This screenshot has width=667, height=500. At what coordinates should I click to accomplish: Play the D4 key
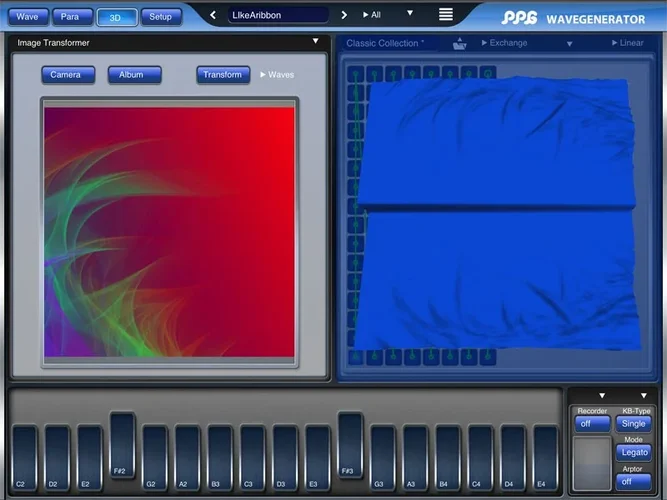(x=513, y=458)
